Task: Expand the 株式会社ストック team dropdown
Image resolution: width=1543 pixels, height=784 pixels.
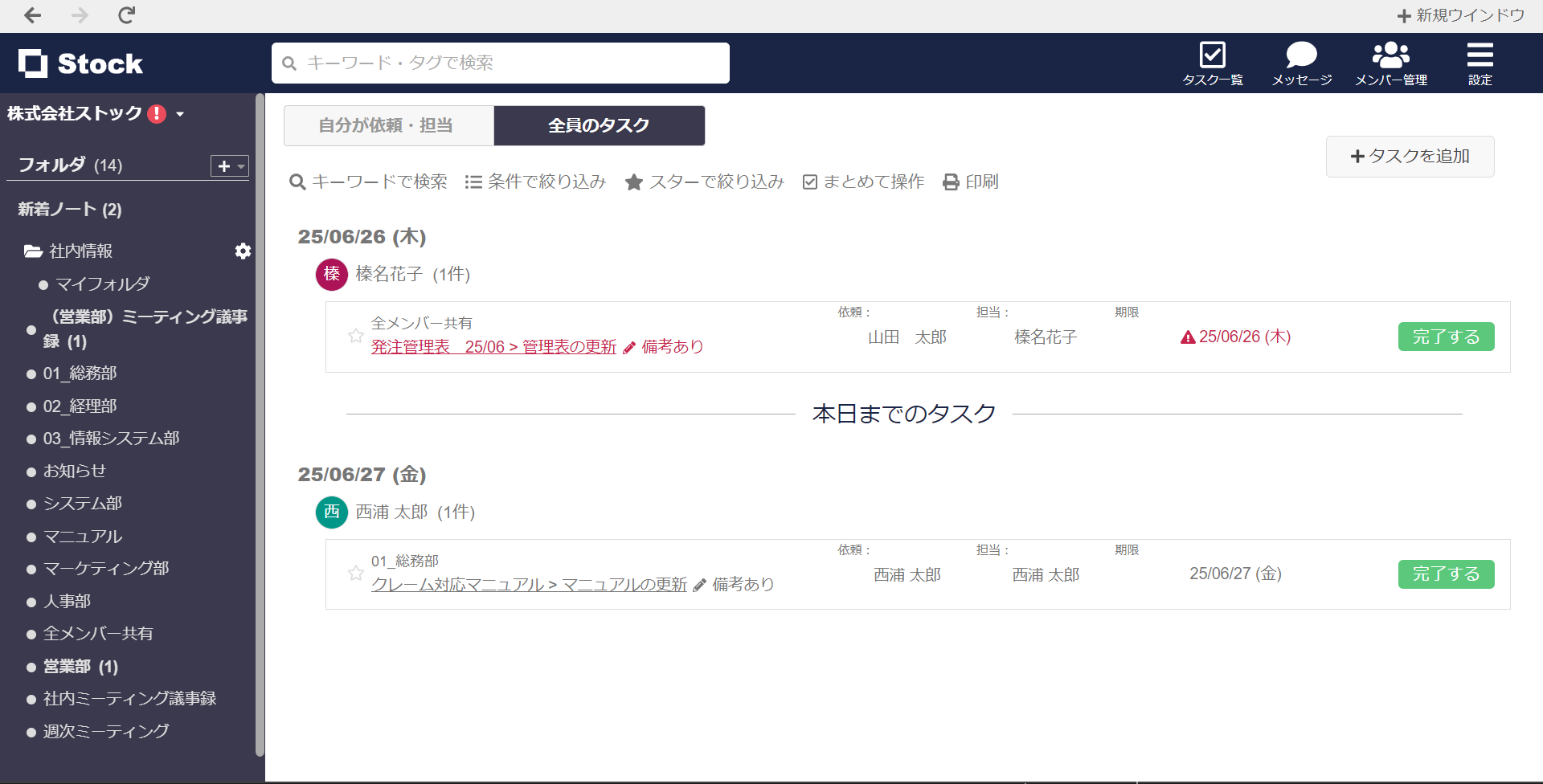Action: (180, 114)
